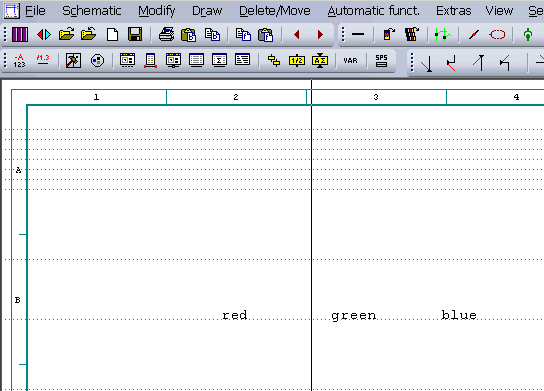
Task: Click the sigma list window icon
Action: [x=219, y=60]
